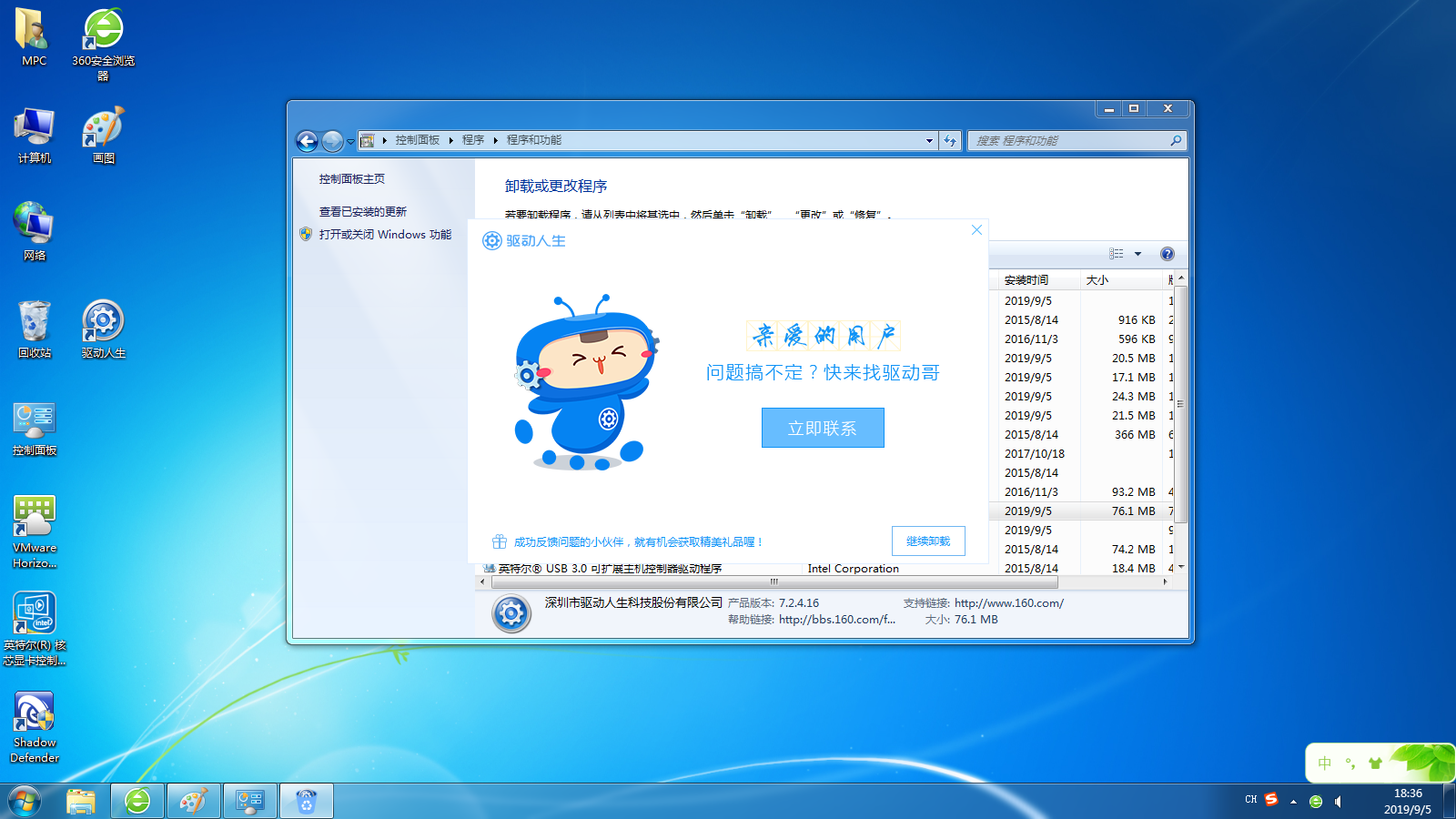Select the row dated 2017/10/18
This screenshot has height=819, width=1456.
tap(1081, 453)
